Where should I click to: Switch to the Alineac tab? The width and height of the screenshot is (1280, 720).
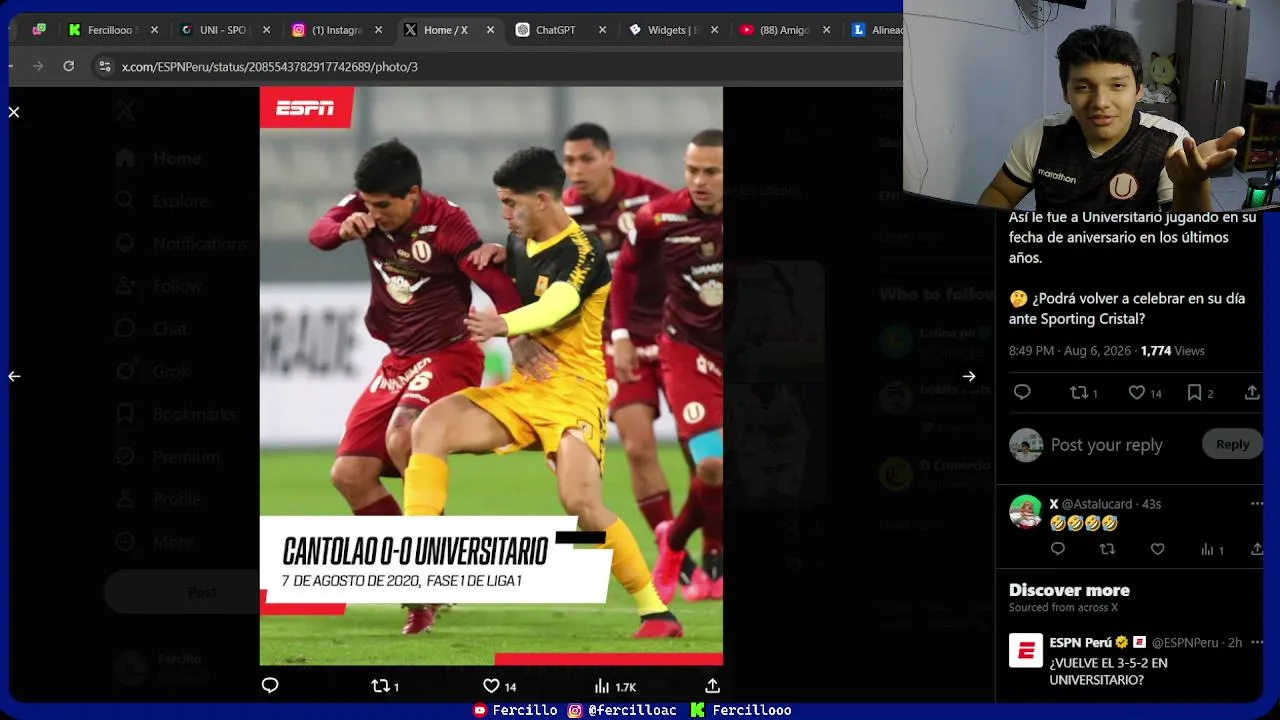coord(876,30)
